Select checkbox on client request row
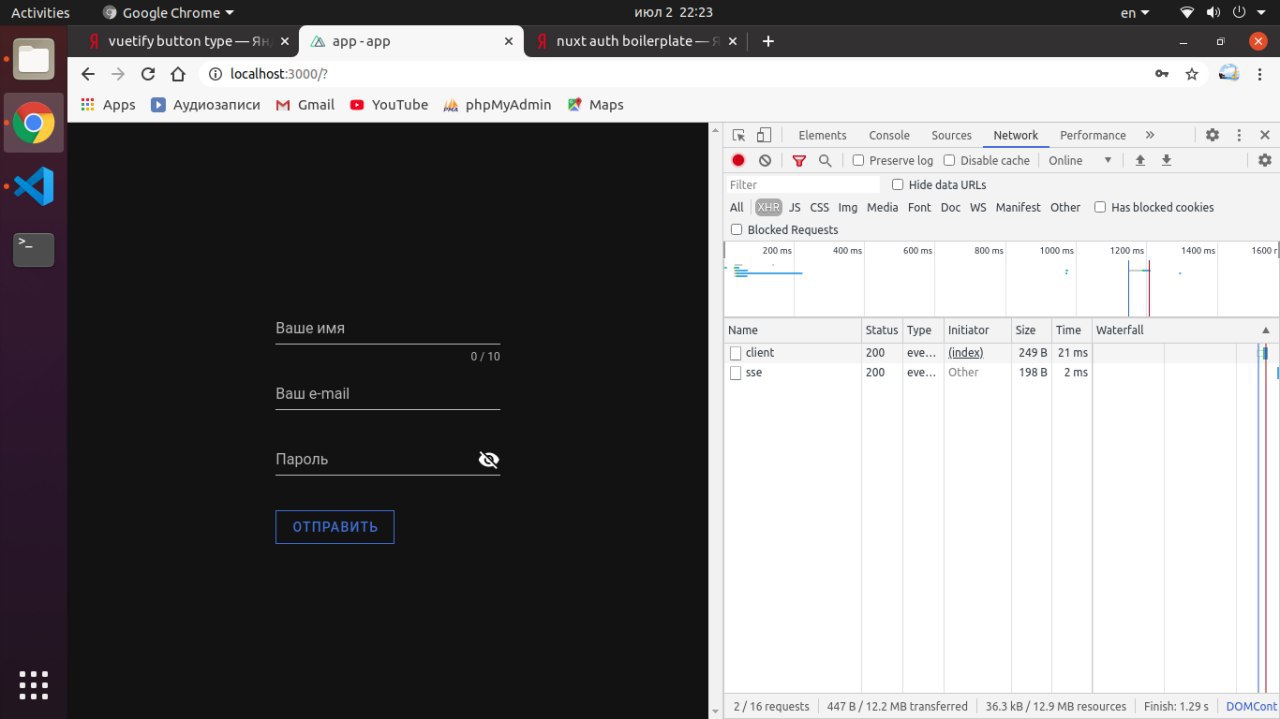The width and height of the screenshot is (1280, 719). tap(736, 353)
